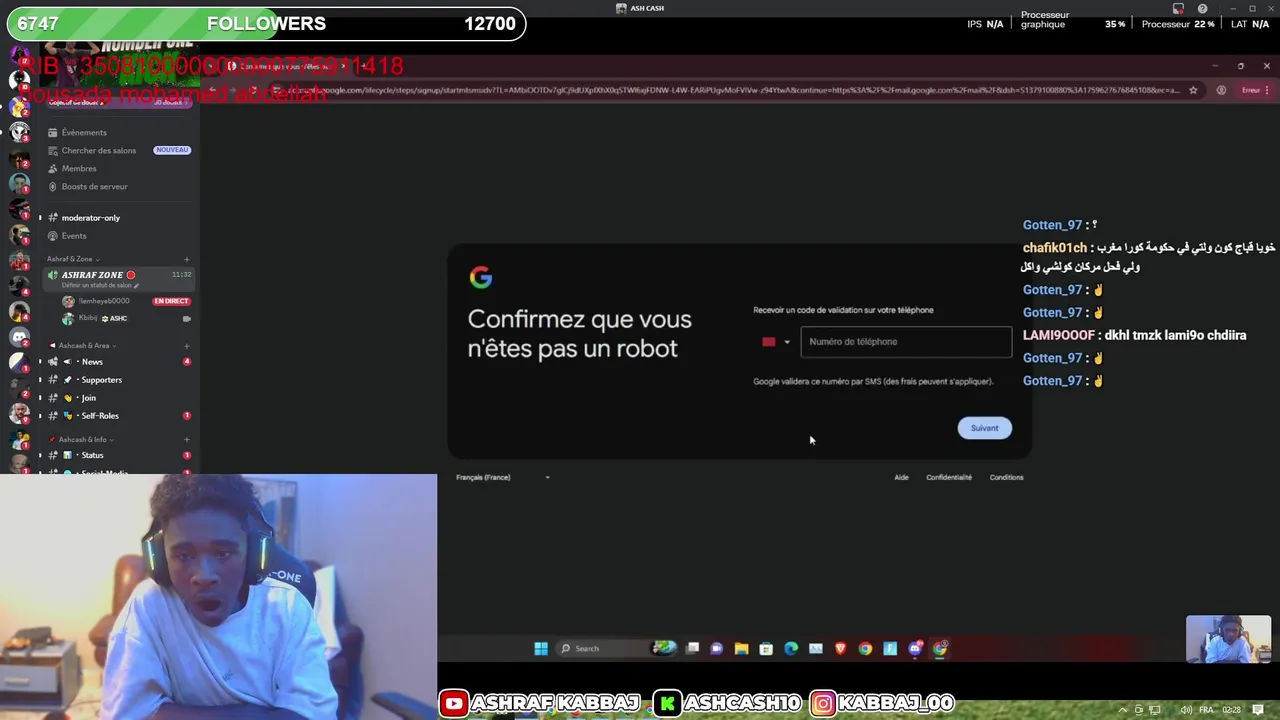Open File Explorer from streamed taskbar
This screenshot has height=720, width=1280.
[741, 648]
